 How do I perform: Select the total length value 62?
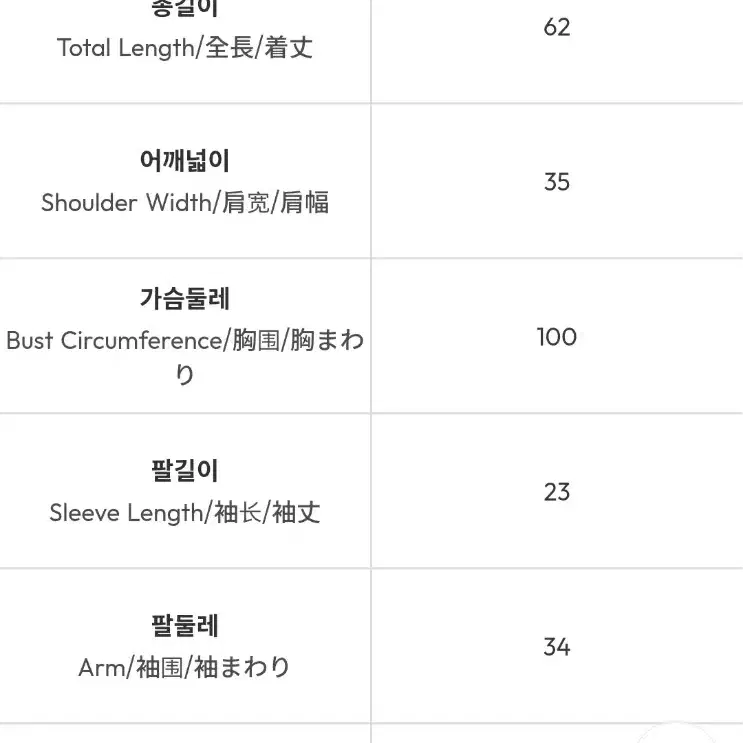click(557, 27)
